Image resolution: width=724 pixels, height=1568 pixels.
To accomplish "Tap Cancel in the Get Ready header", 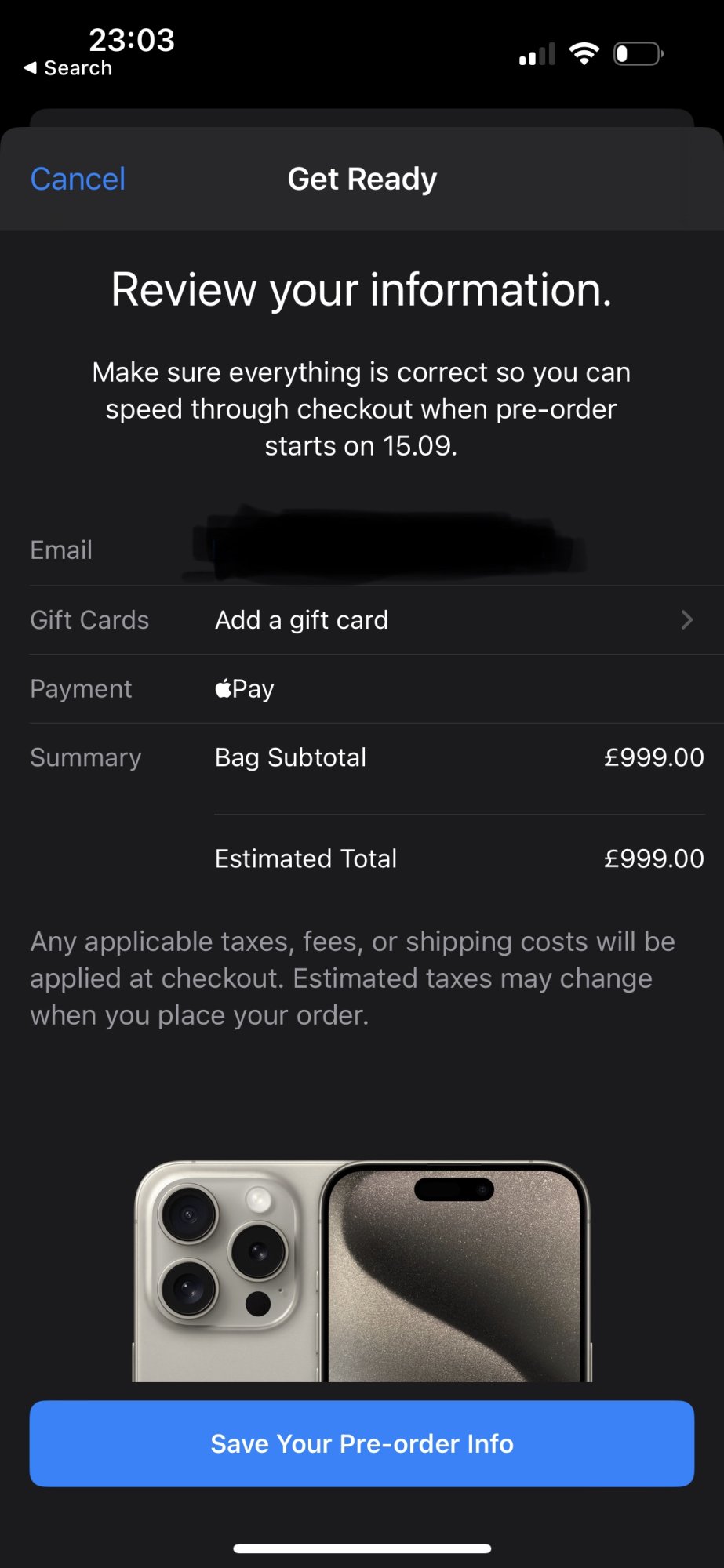I will click(x=78, y=179).
